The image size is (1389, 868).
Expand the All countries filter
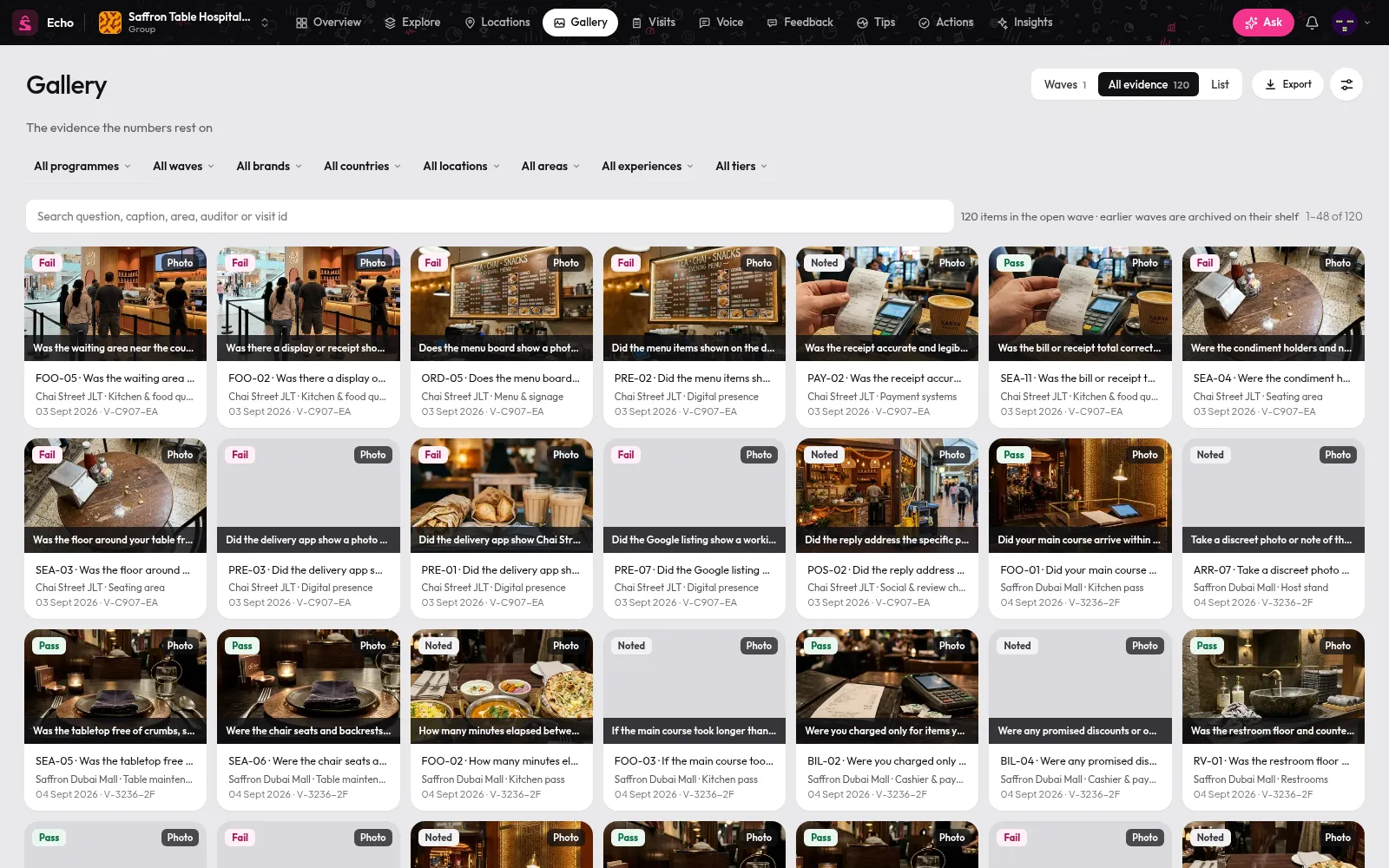(362, 166)
